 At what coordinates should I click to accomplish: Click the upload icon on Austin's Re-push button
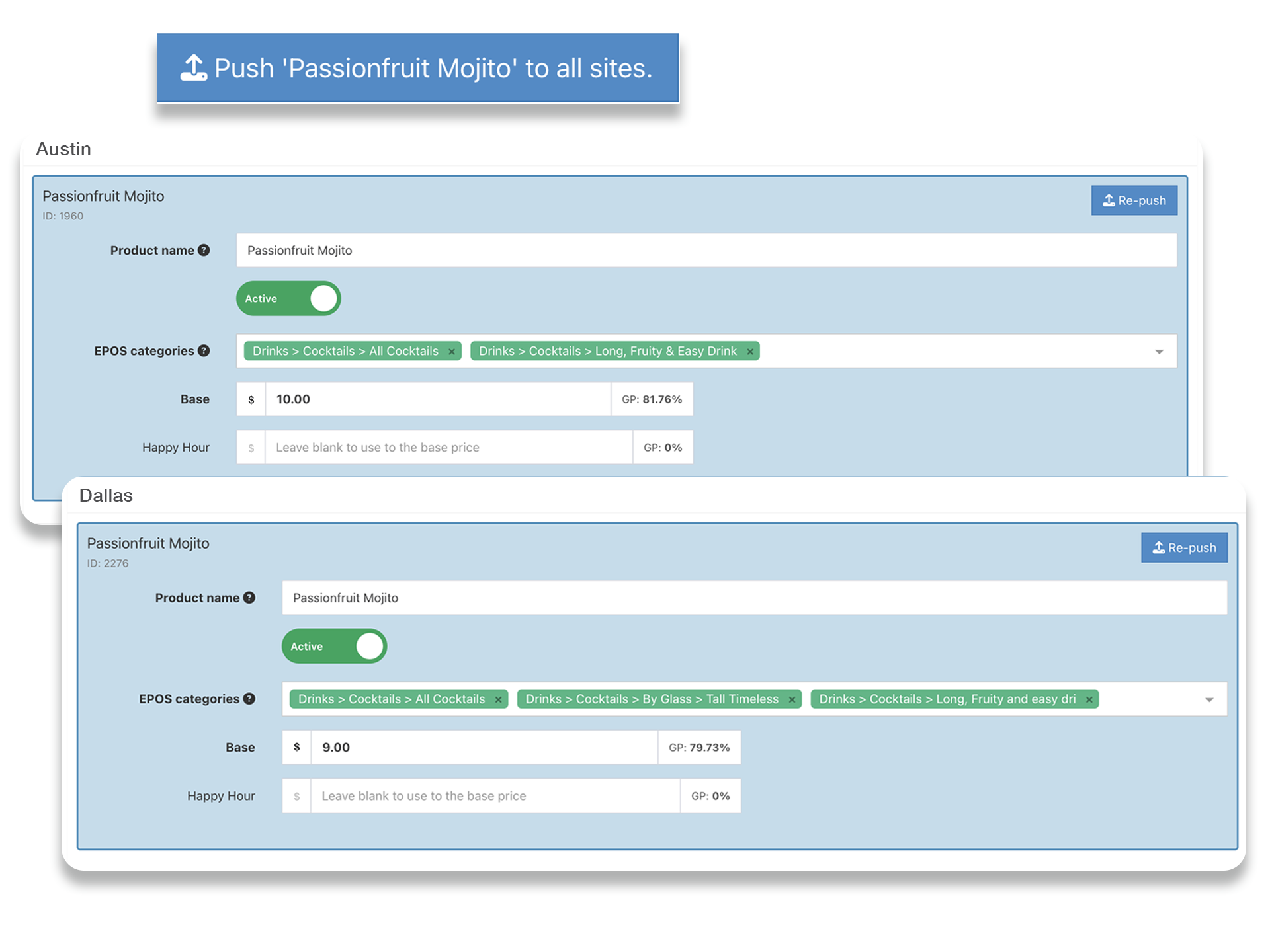click(x=1107, y=200)
